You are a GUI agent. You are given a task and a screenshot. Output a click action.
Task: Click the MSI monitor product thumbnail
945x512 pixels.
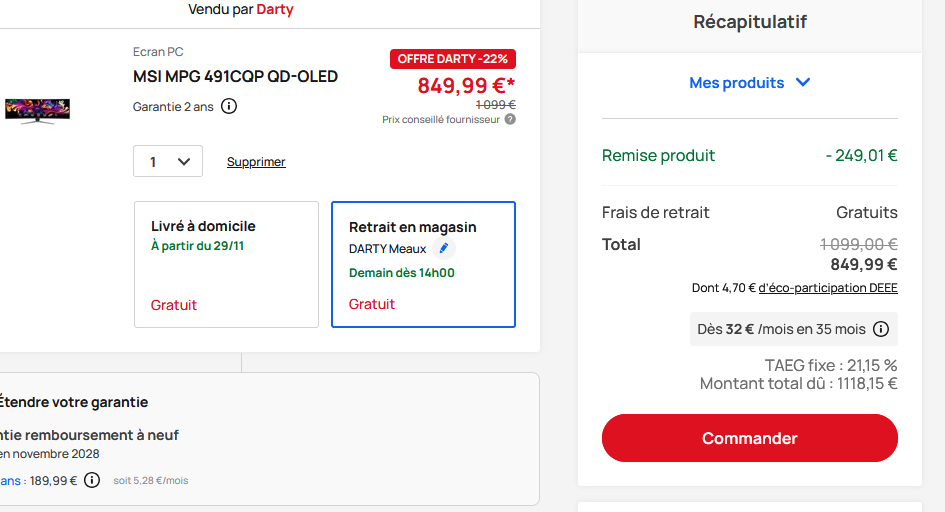coord(37,109)
